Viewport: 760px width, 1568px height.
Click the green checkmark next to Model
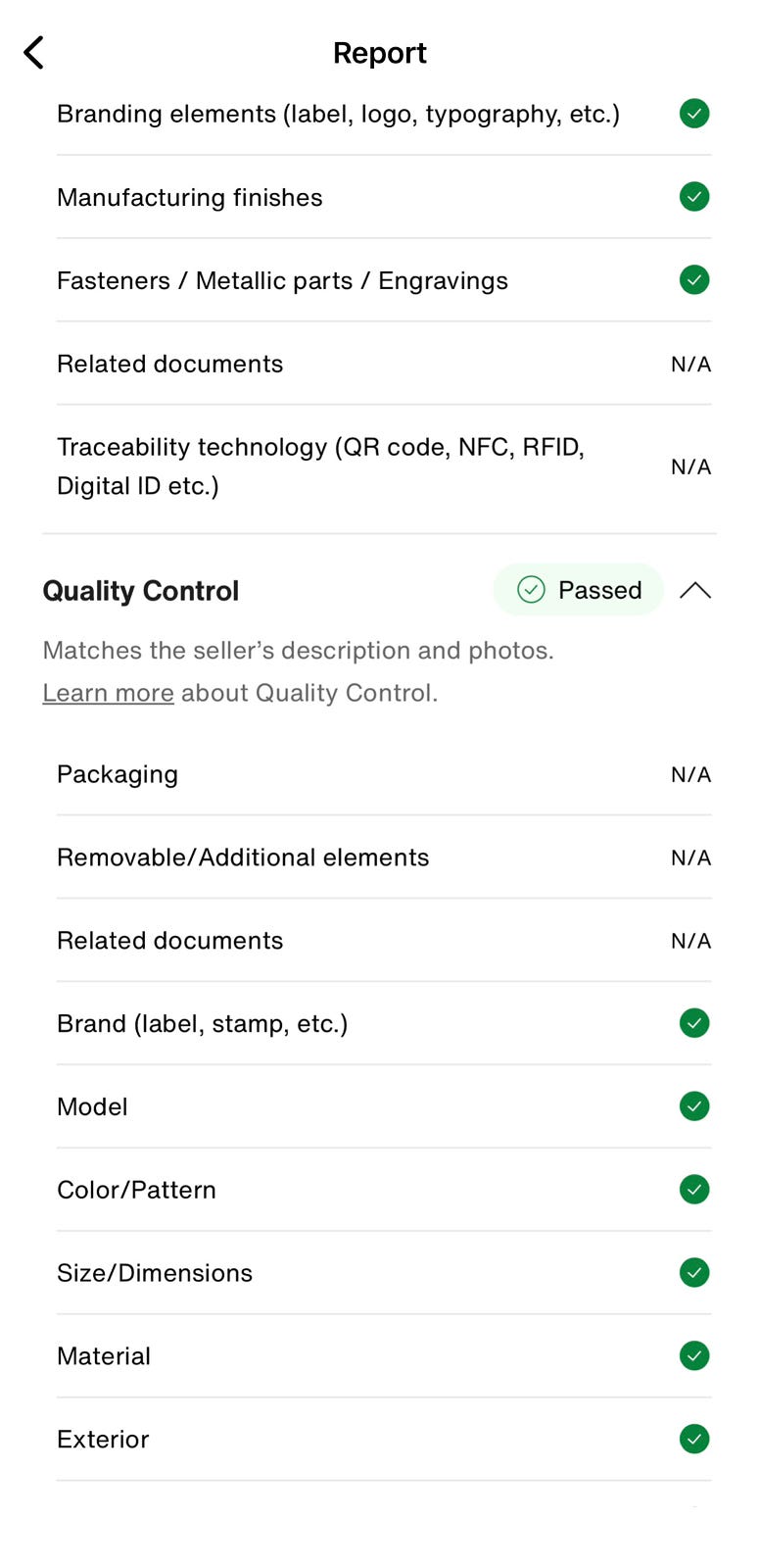pyautogui.click(x=694, y=1106)
